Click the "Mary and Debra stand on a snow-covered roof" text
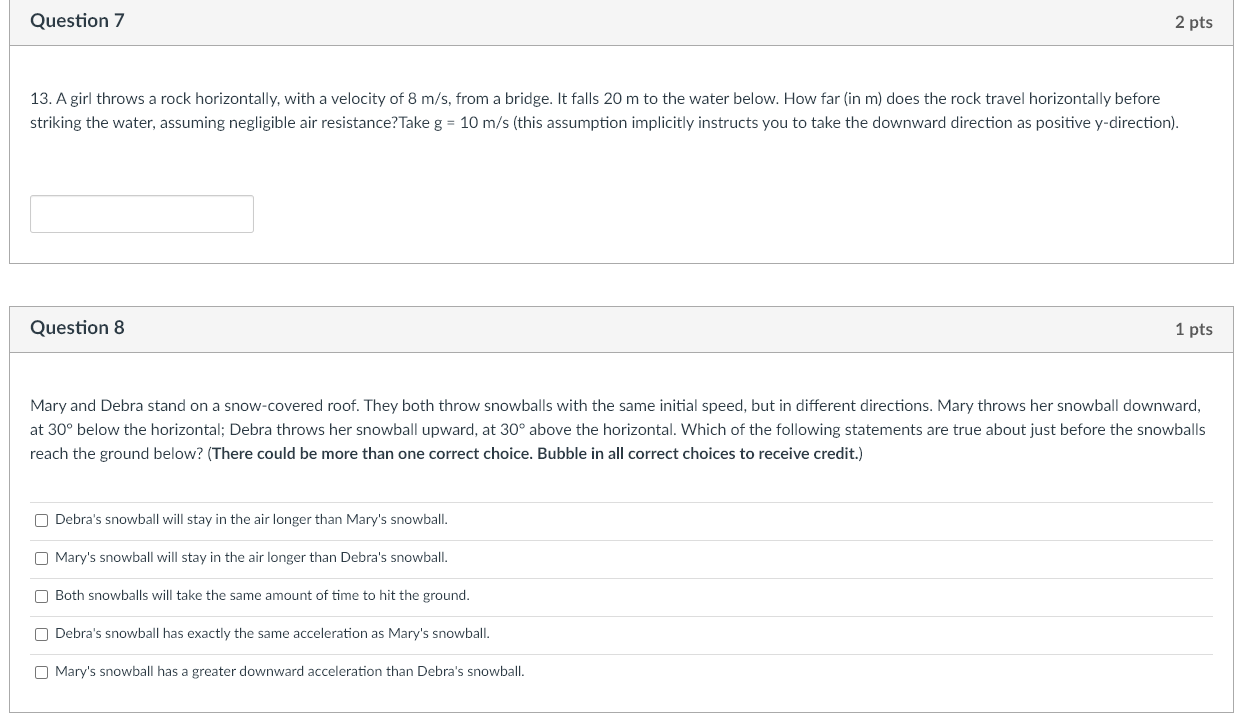Screen dimensions: 1236x727 pos(195,406)
